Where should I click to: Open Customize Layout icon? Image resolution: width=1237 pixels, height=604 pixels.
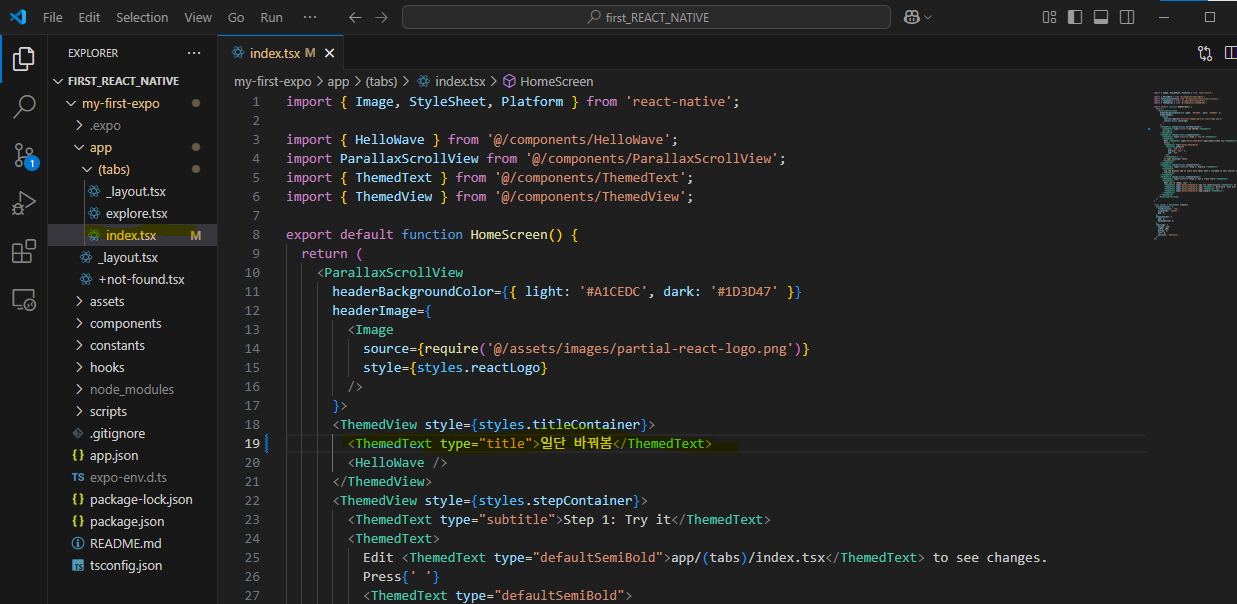coord(1049,17)
